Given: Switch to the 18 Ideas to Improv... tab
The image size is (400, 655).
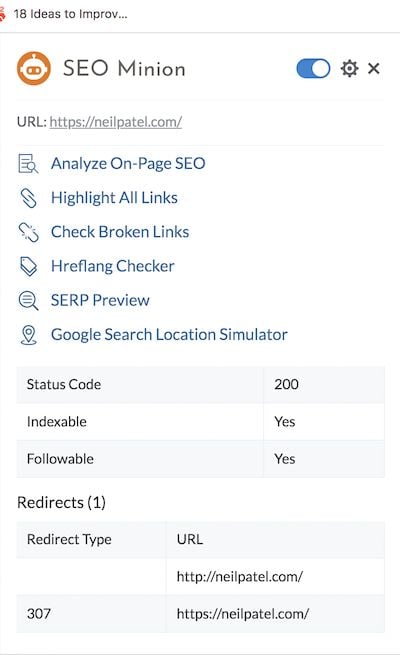Looking at the screenshot, I should [x=70, y=14].
